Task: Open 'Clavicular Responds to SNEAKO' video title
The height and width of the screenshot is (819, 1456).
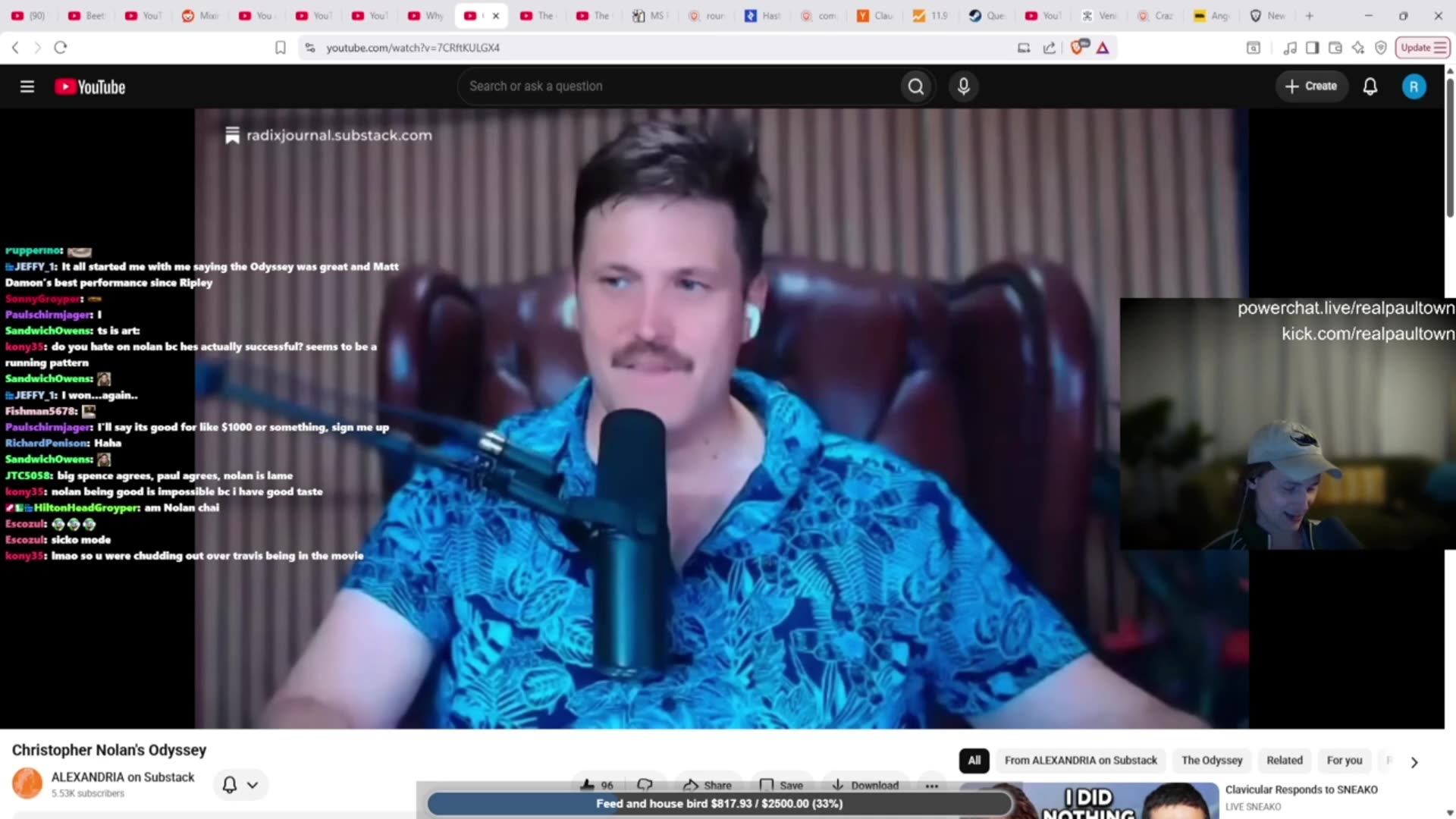Action: pos(1301,789)
